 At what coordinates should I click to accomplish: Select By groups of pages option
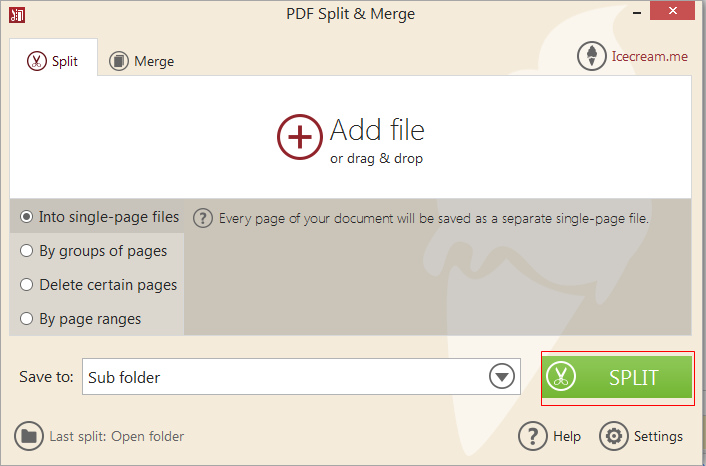pos(94,251)
